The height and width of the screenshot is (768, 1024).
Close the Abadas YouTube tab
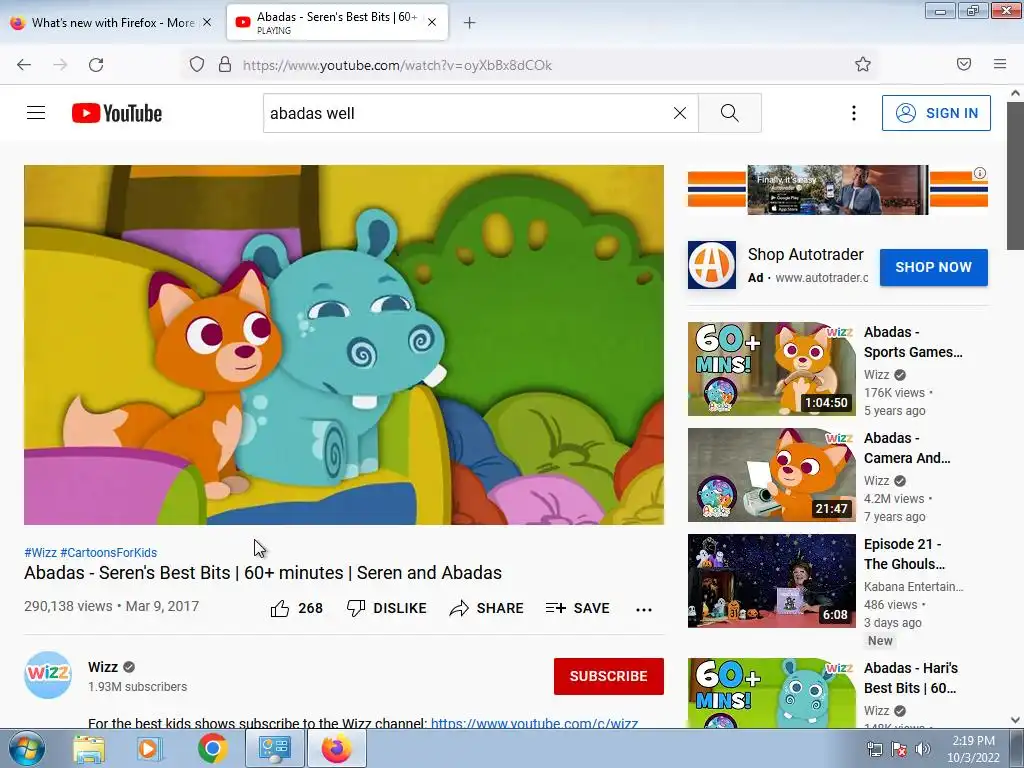point(432,22)
